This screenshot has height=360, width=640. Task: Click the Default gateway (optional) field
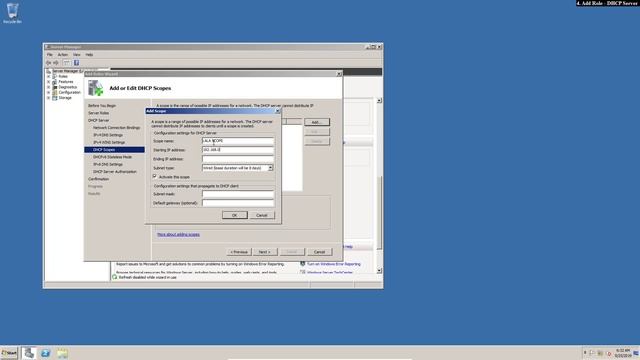coord(238,203)
